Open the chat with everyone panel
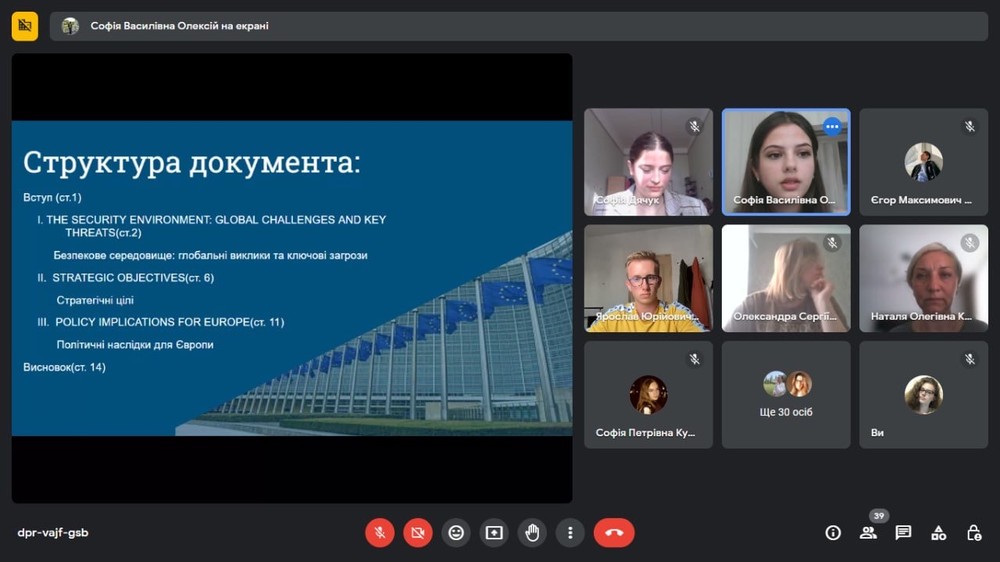Image resolution: width=1000 pixels, height=562 pixels. pos(903,533)
